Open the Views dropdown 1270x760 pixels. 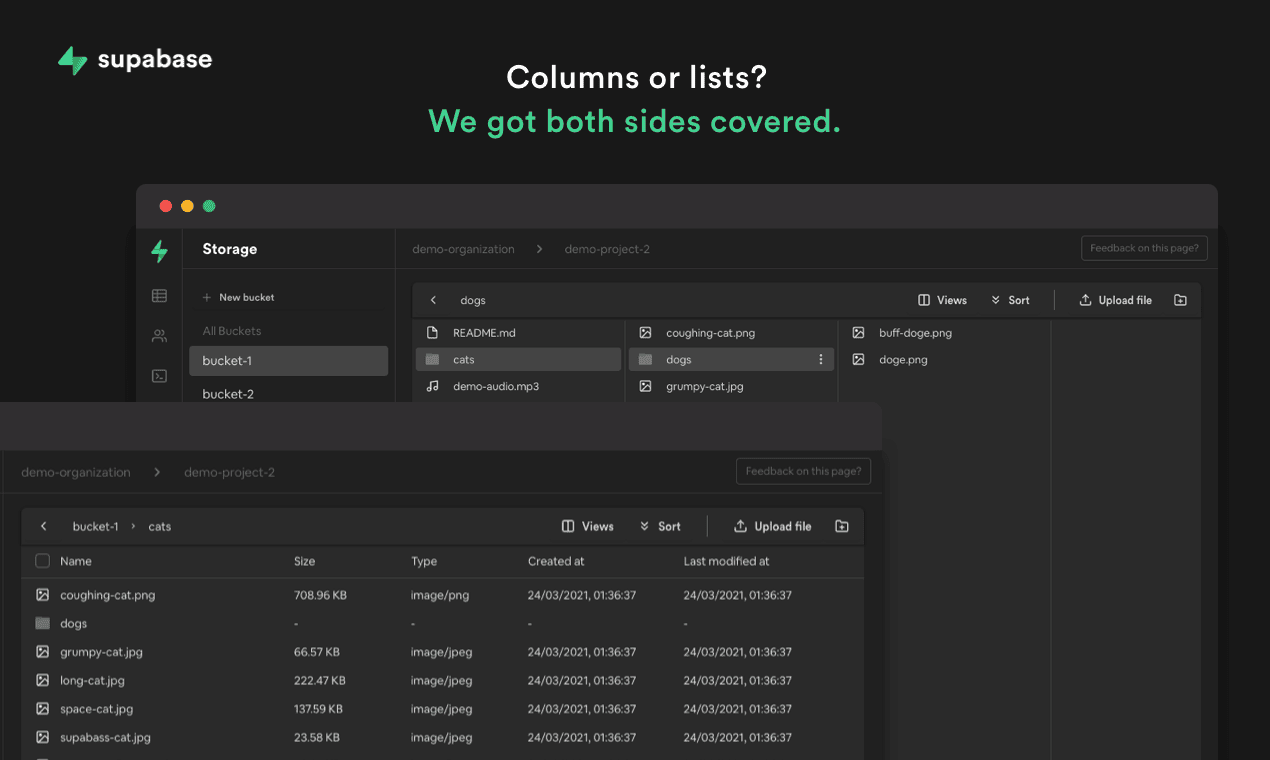[x=941, y=299]
